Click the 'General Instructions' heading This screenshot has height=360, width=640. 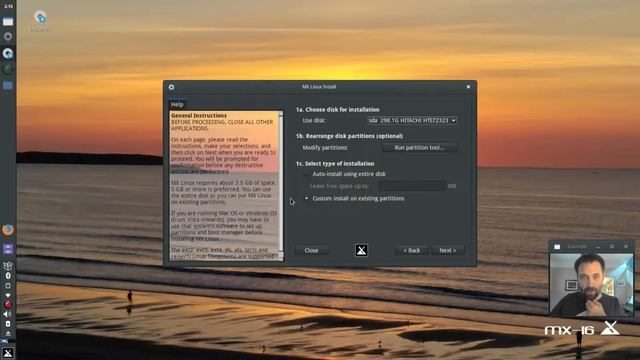tap(199, 116)
